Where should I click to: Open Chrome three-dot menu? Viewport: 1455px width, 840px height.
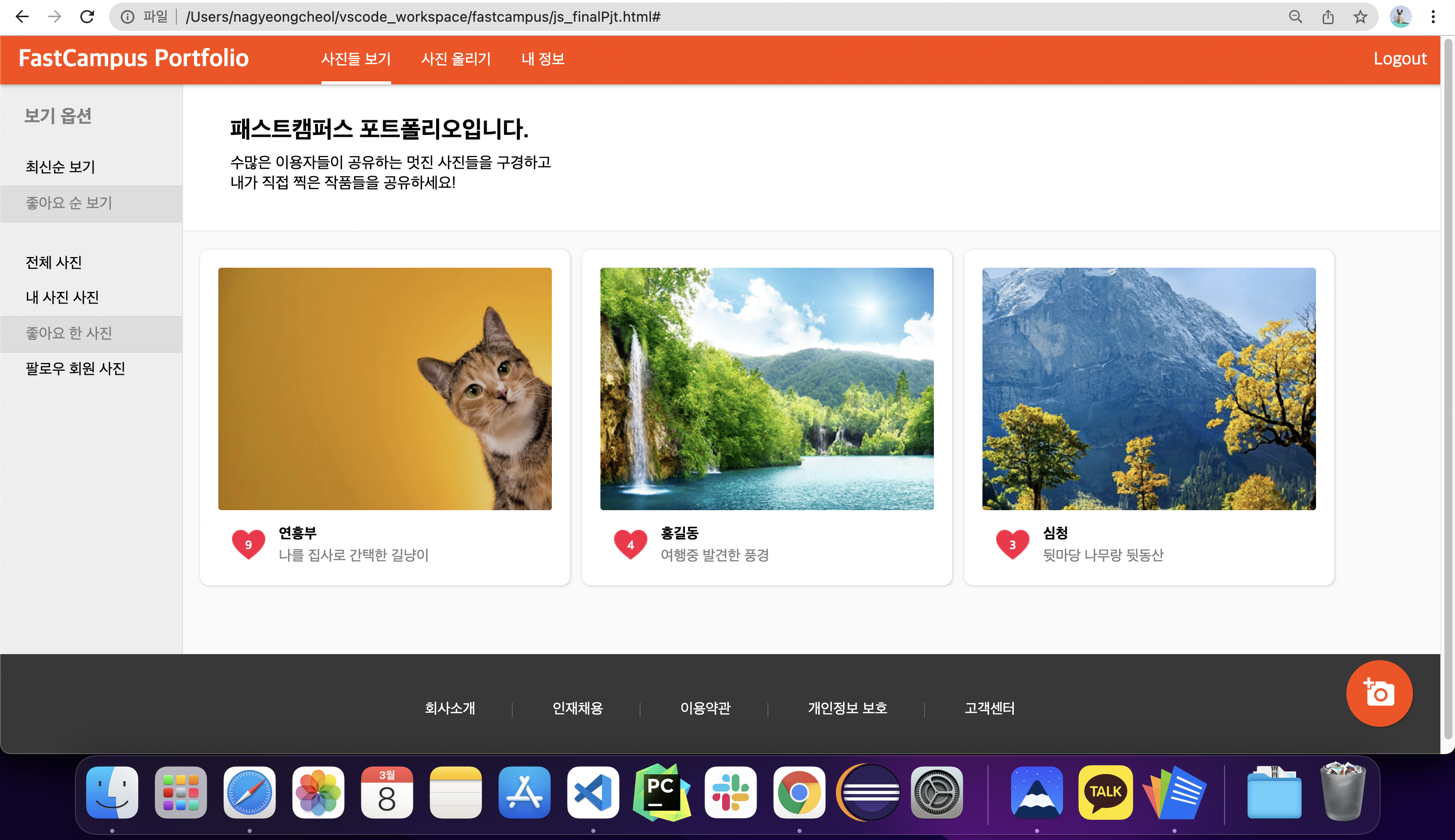tap(1433, 17)
